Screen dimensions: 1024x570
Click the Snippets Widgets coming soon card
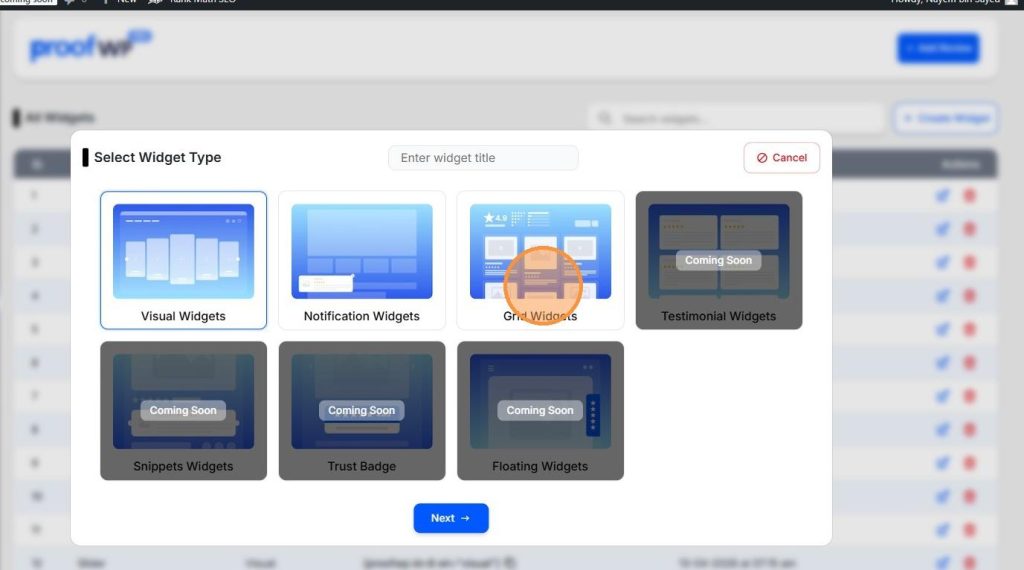click(x=184, y=411)
